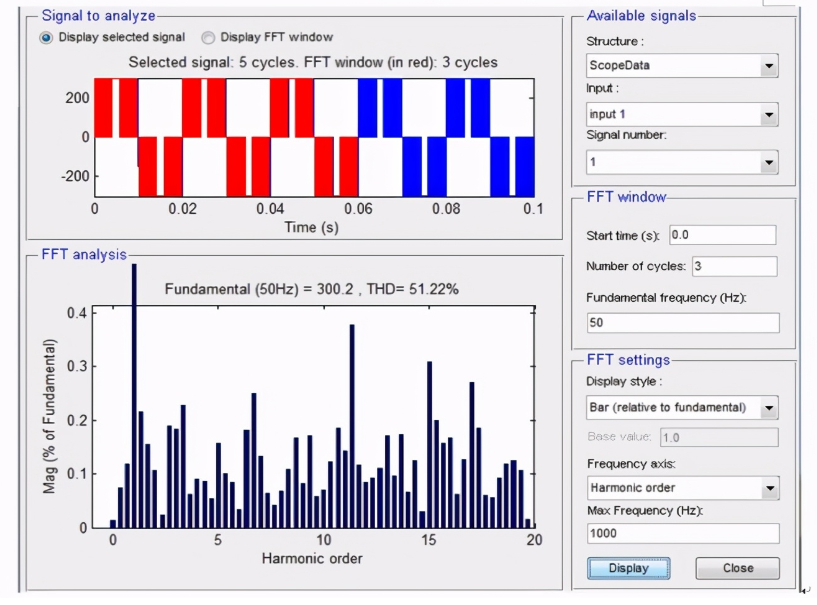This screenshot has width=817, height=605.
Task: Click the Max Frequency input field
Action: 683,534
